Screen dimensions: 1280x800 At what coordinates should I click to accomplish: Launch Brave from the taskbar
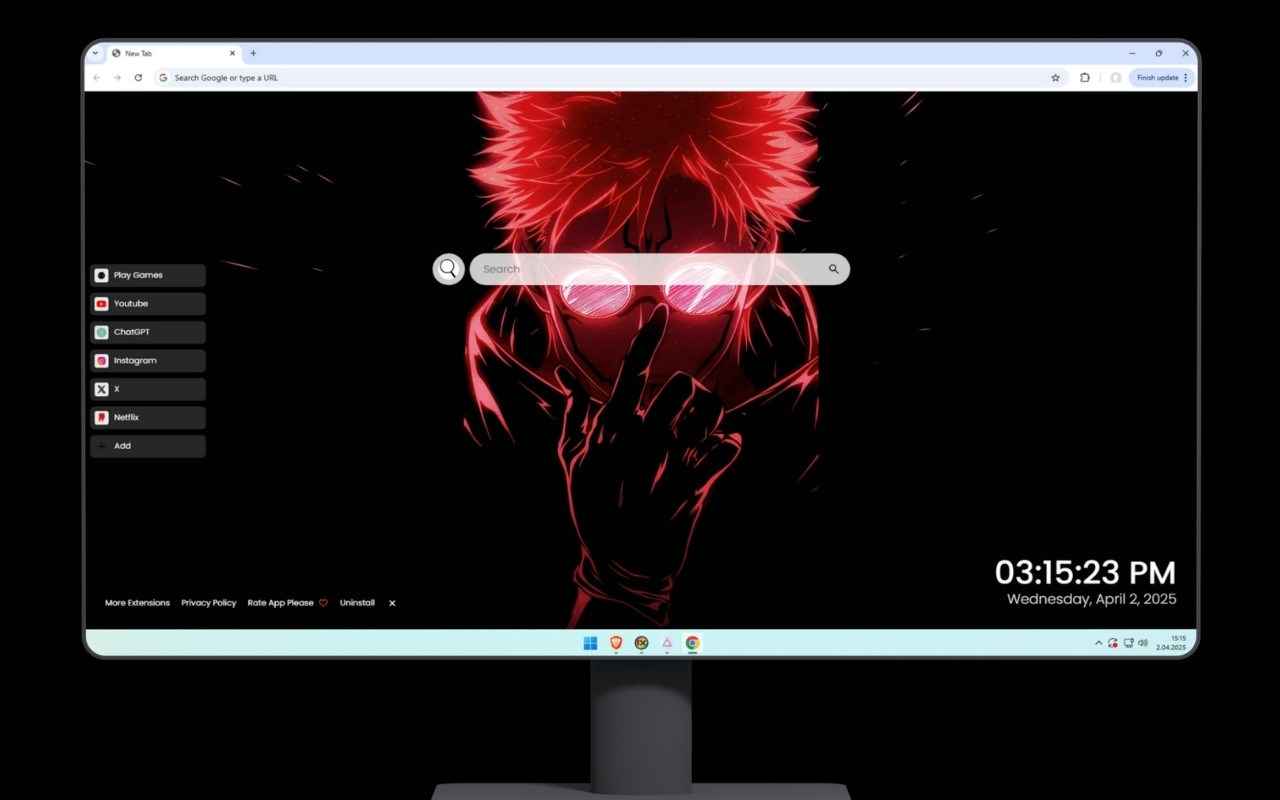point(616,643)
